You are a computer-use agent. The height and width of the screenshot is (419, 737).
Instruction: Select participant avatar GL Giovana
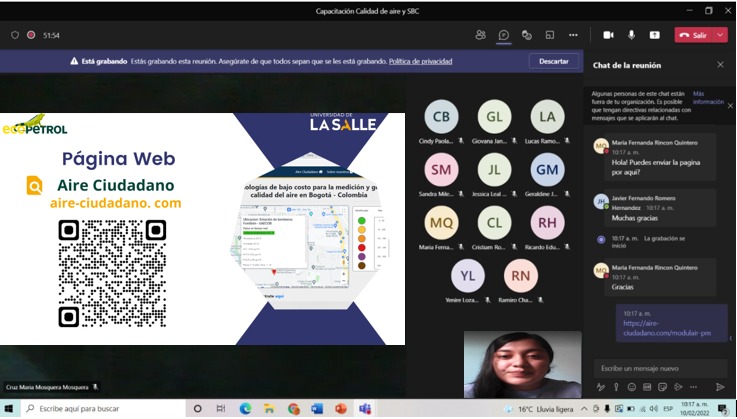click(x=494, y=117)
